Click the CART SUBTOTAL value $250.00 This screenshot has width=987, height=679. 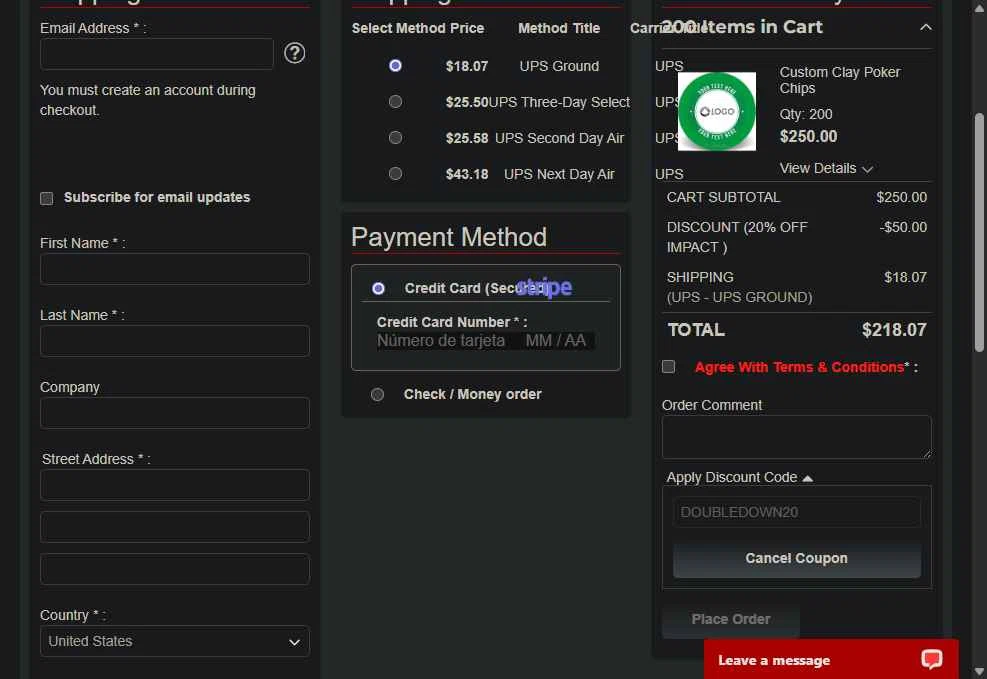[901, 198]
